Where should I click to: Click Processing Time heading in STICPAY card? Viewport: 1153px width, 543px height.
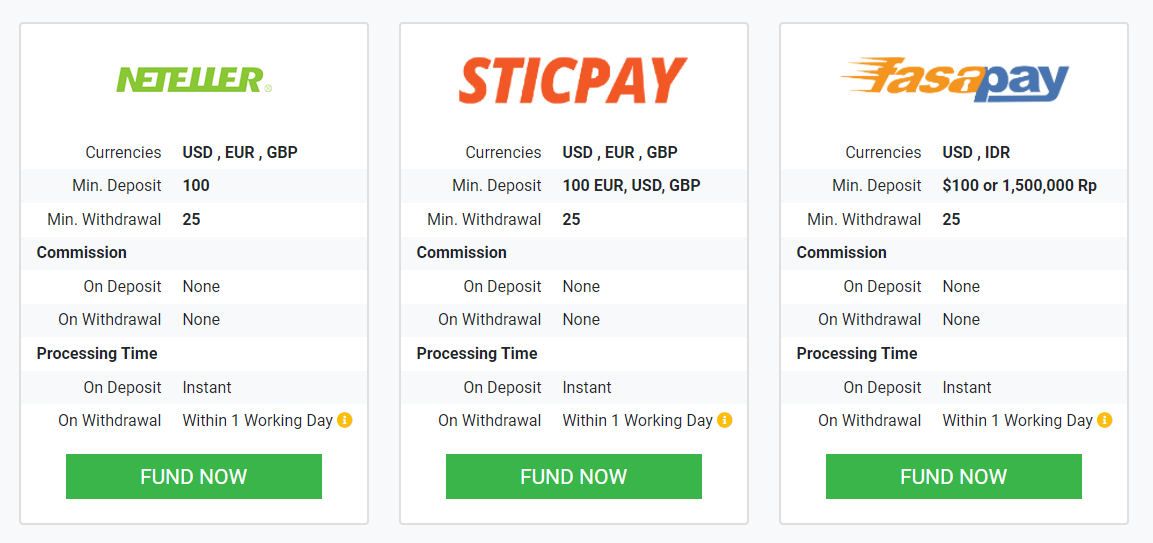(477, 353)
